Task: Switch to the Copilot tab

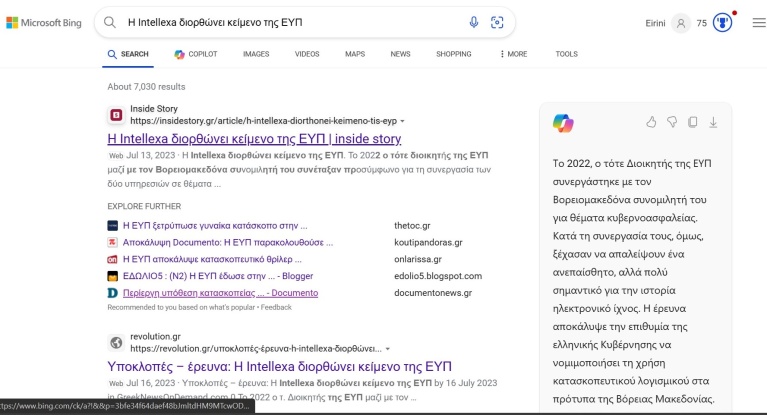Action: [x=196, y=54]
